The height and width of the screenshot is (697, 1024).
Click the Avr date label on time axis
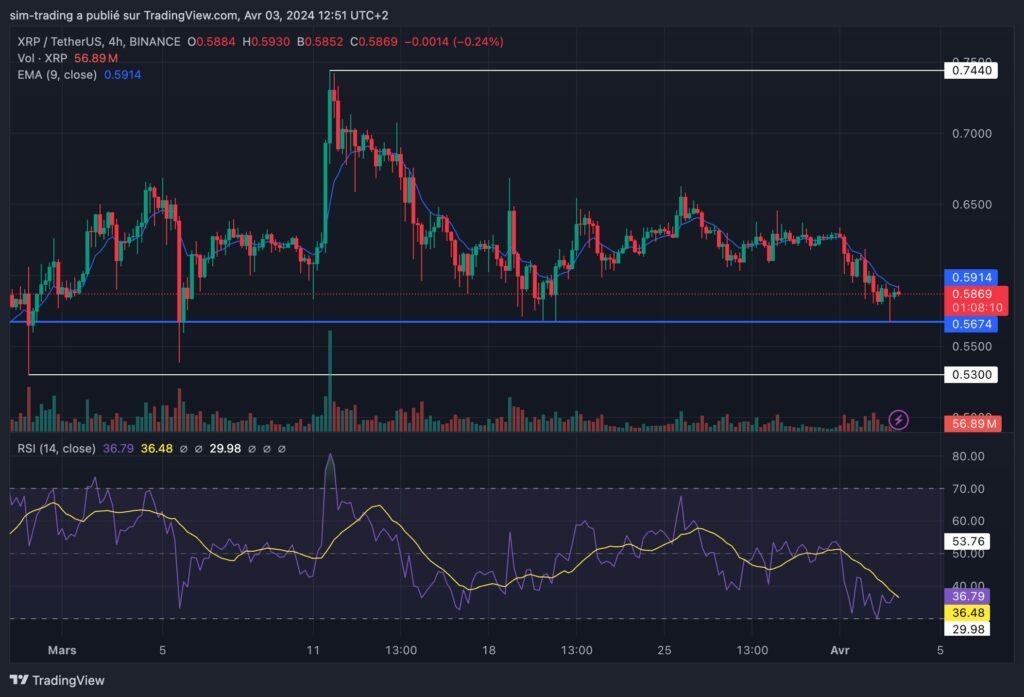coord(840,650)
